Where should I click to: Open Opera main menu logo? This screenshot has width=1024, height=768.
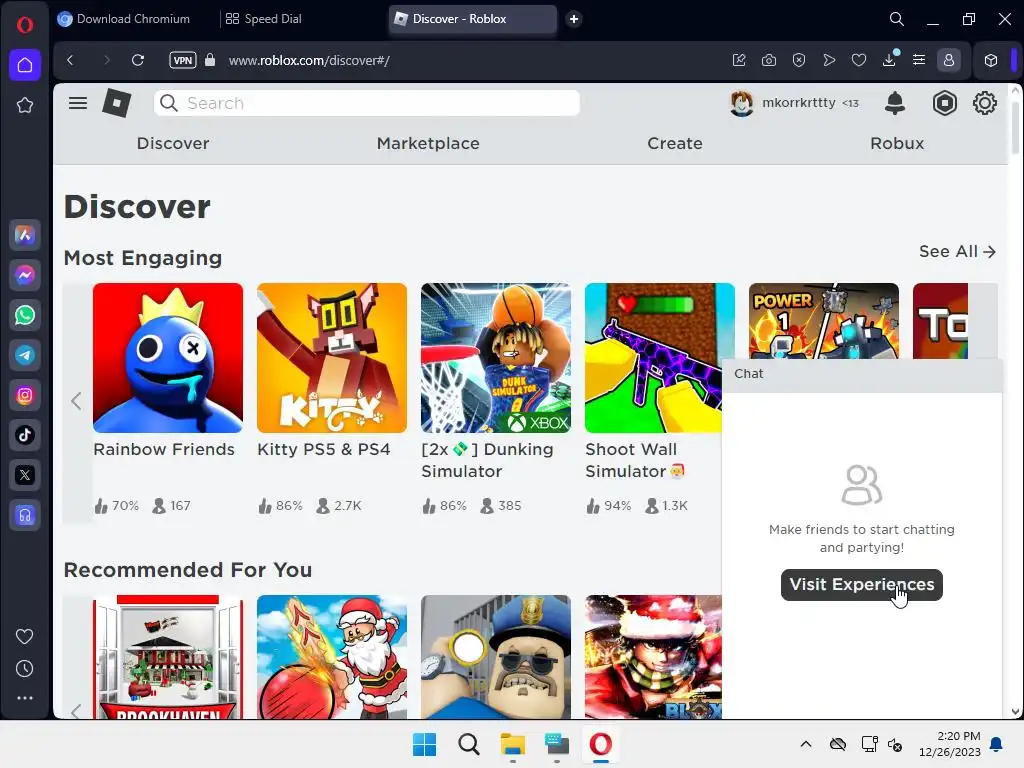click(25, 25)
